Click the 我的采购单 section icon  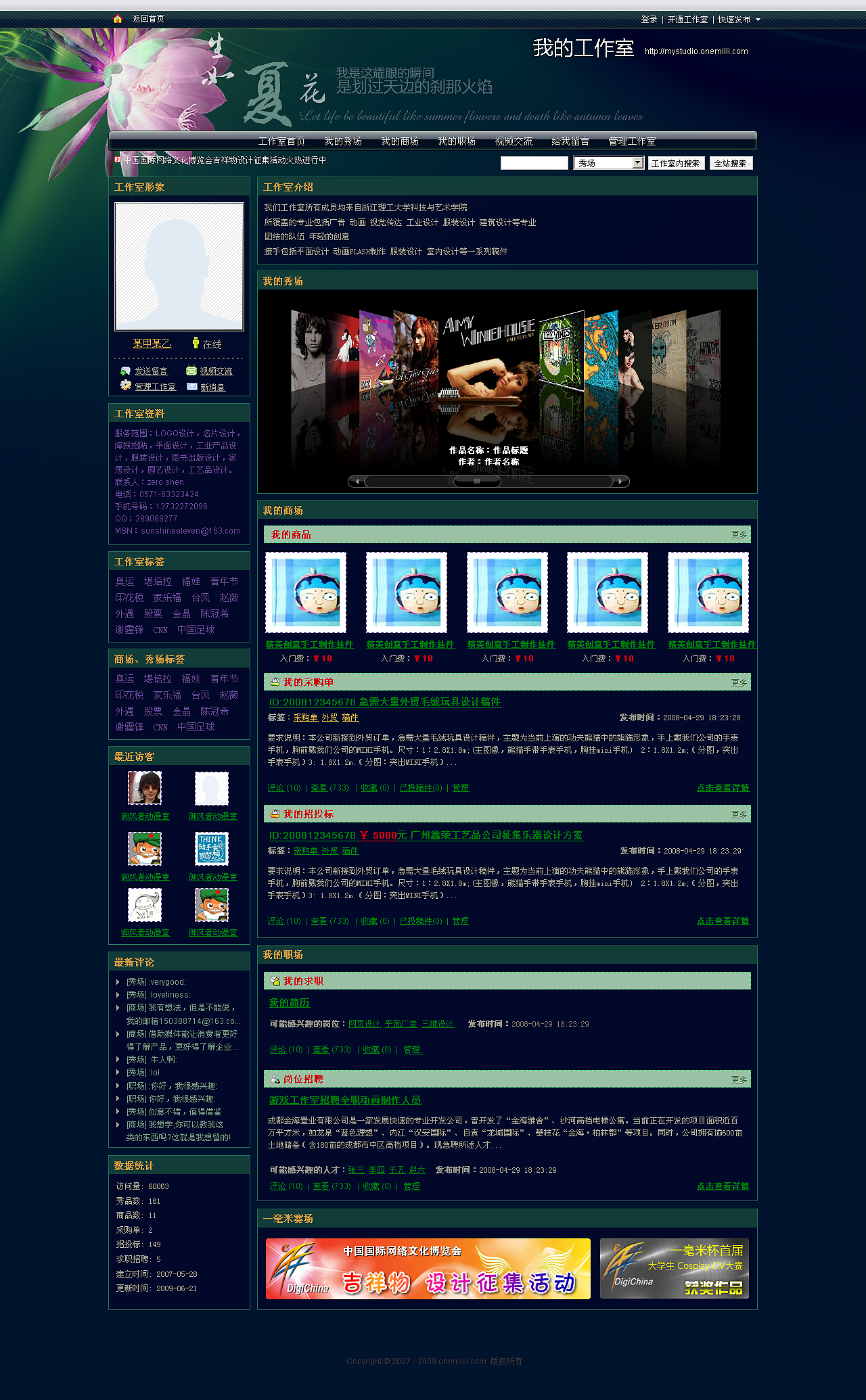(x=275, y=682)
